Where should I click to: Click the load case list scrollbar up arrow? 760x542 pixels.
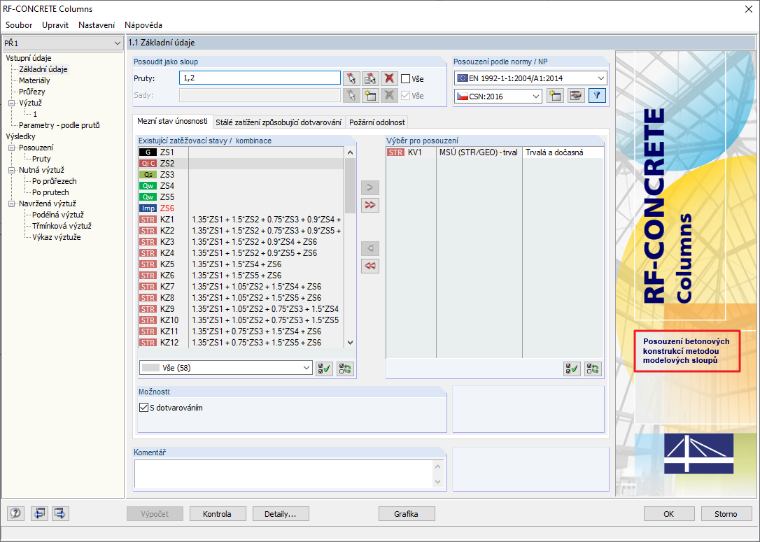pyautogui.click(x=350, y=152)
